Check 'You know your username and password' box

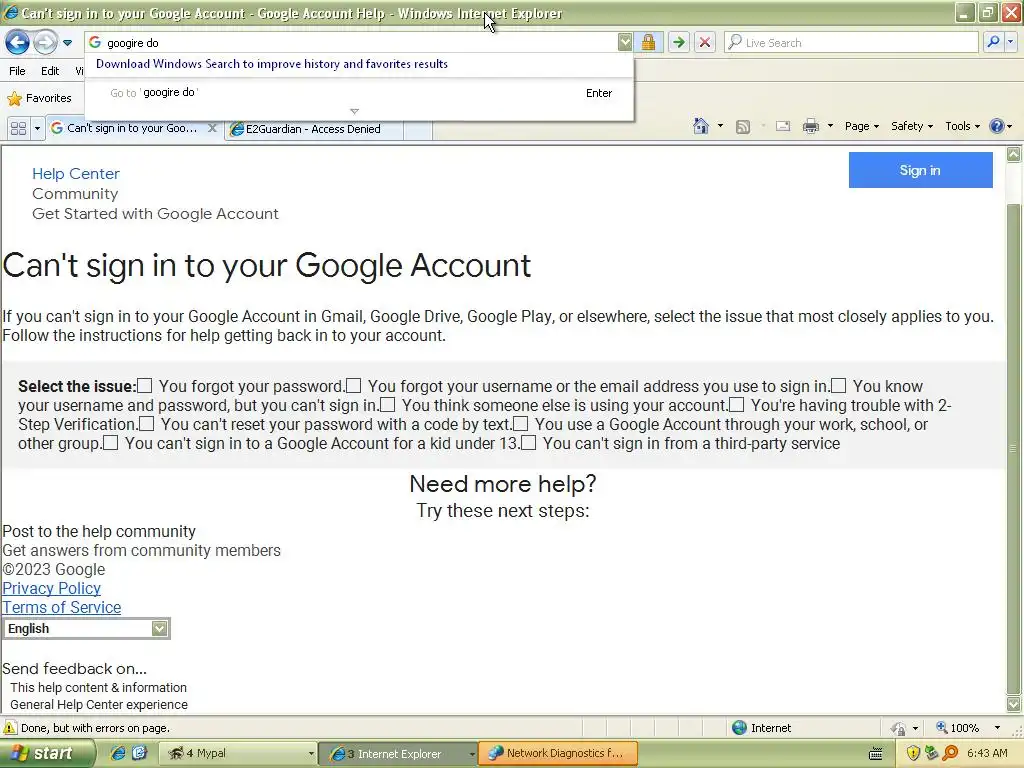coord(839,386)
